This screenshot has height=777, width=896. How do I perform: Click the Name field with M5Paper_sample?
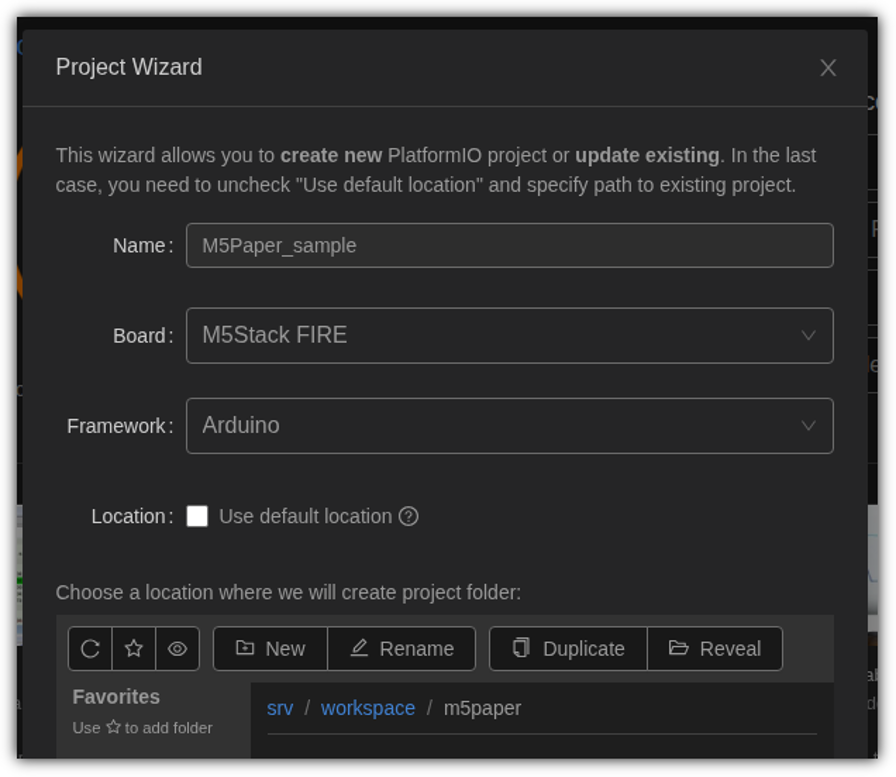tap(510, 245)
